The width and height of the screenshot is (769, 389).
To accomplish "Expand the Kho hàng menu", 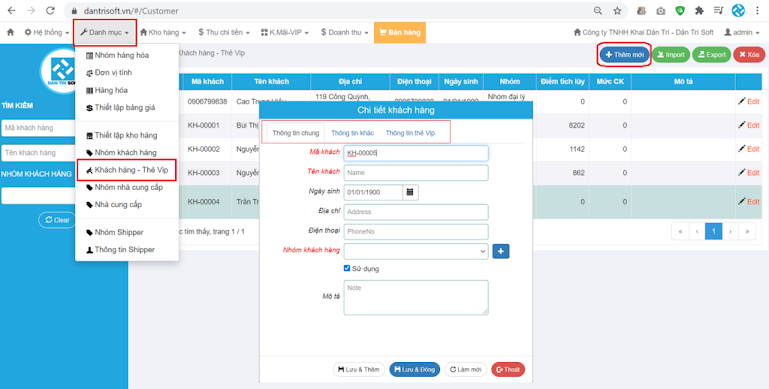I will pos(163,32).
